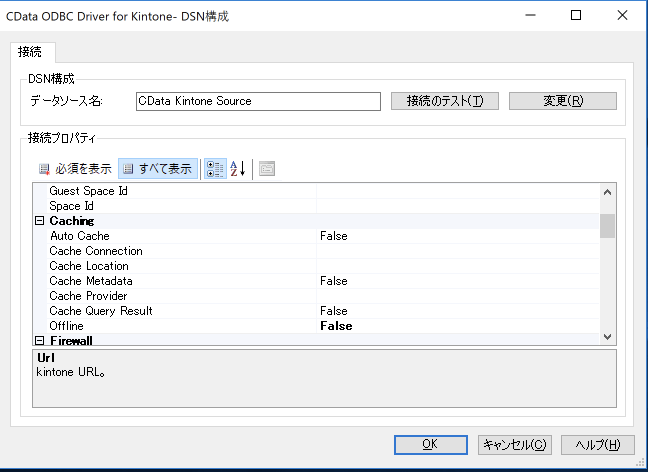
Task: Click the Offline bold False value
Action: 336,326
